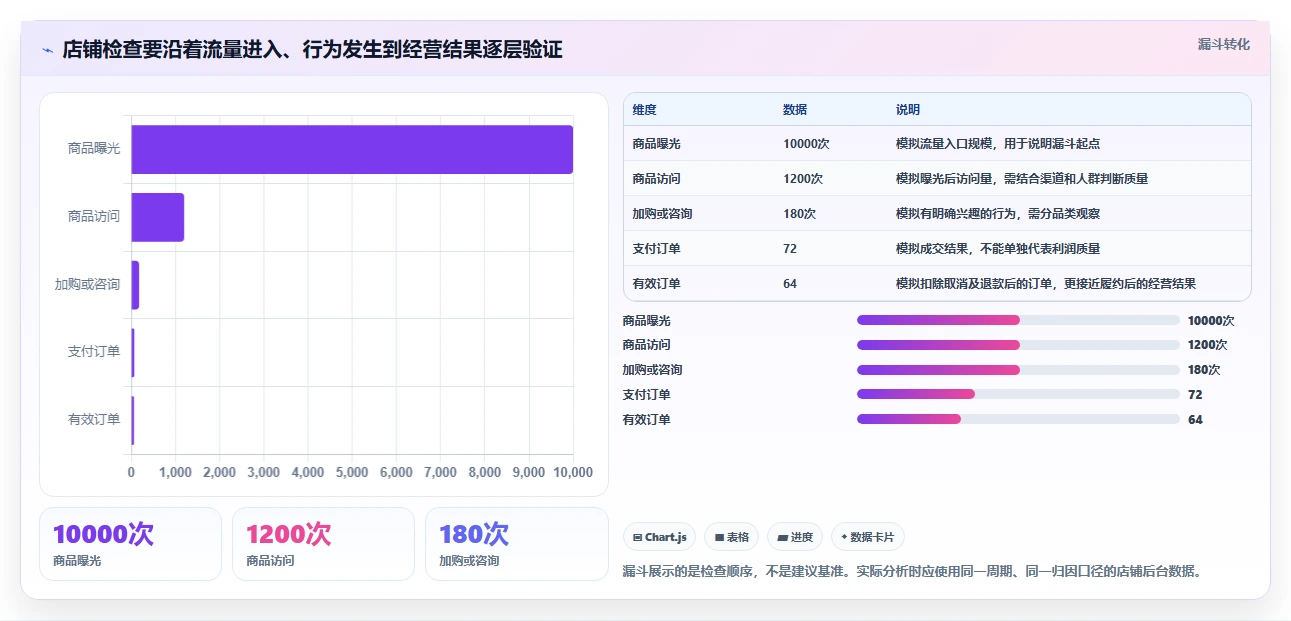This screenshot has height=621, width=1291.
Task: Click the 加购或咨询 bar in the chart
Action: coord(135,285)
